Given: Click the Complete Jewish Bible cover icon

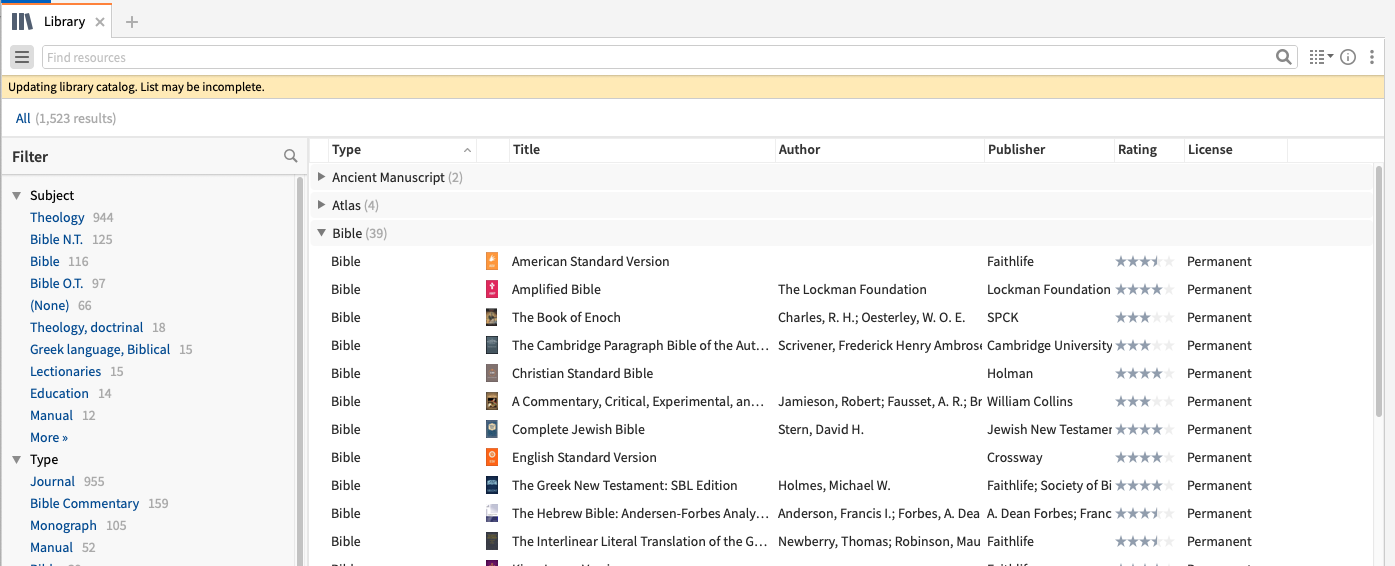Looking at the screenshot, I should [x=491, y=429].
